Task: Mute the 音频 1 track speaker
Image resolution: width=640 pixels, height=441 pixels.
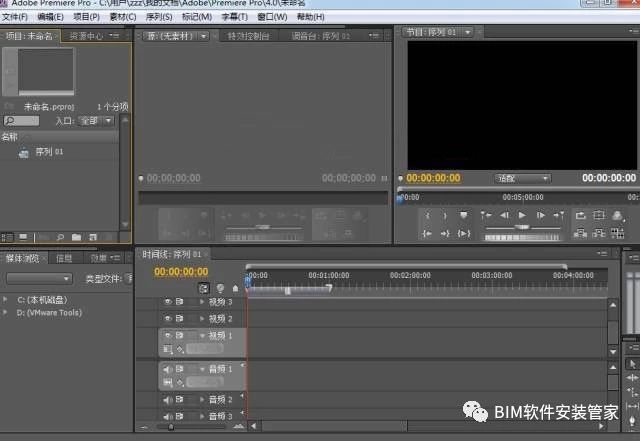Action: coord(168,369)
